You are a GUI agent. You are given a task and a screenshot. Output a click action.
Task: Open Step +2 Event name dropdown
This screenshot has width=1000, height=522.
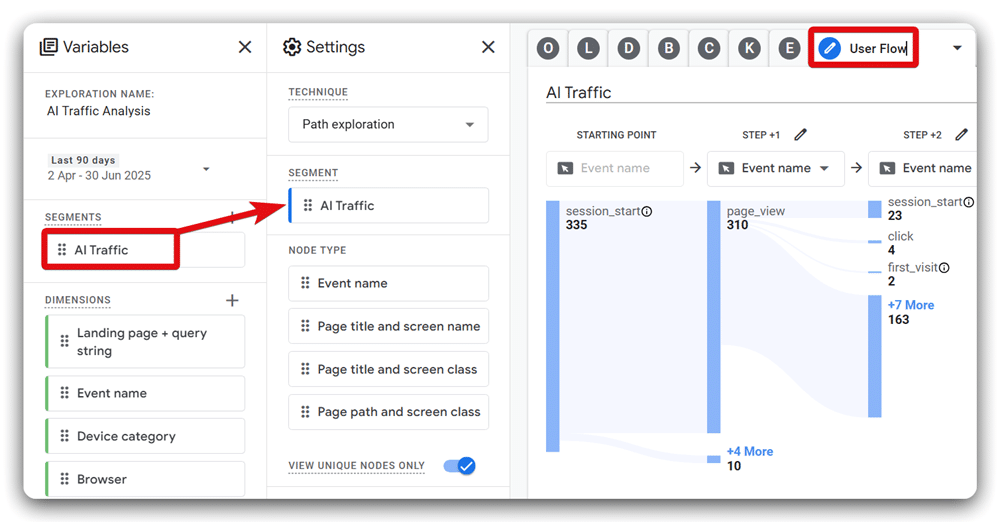click(x=922, y=168)
